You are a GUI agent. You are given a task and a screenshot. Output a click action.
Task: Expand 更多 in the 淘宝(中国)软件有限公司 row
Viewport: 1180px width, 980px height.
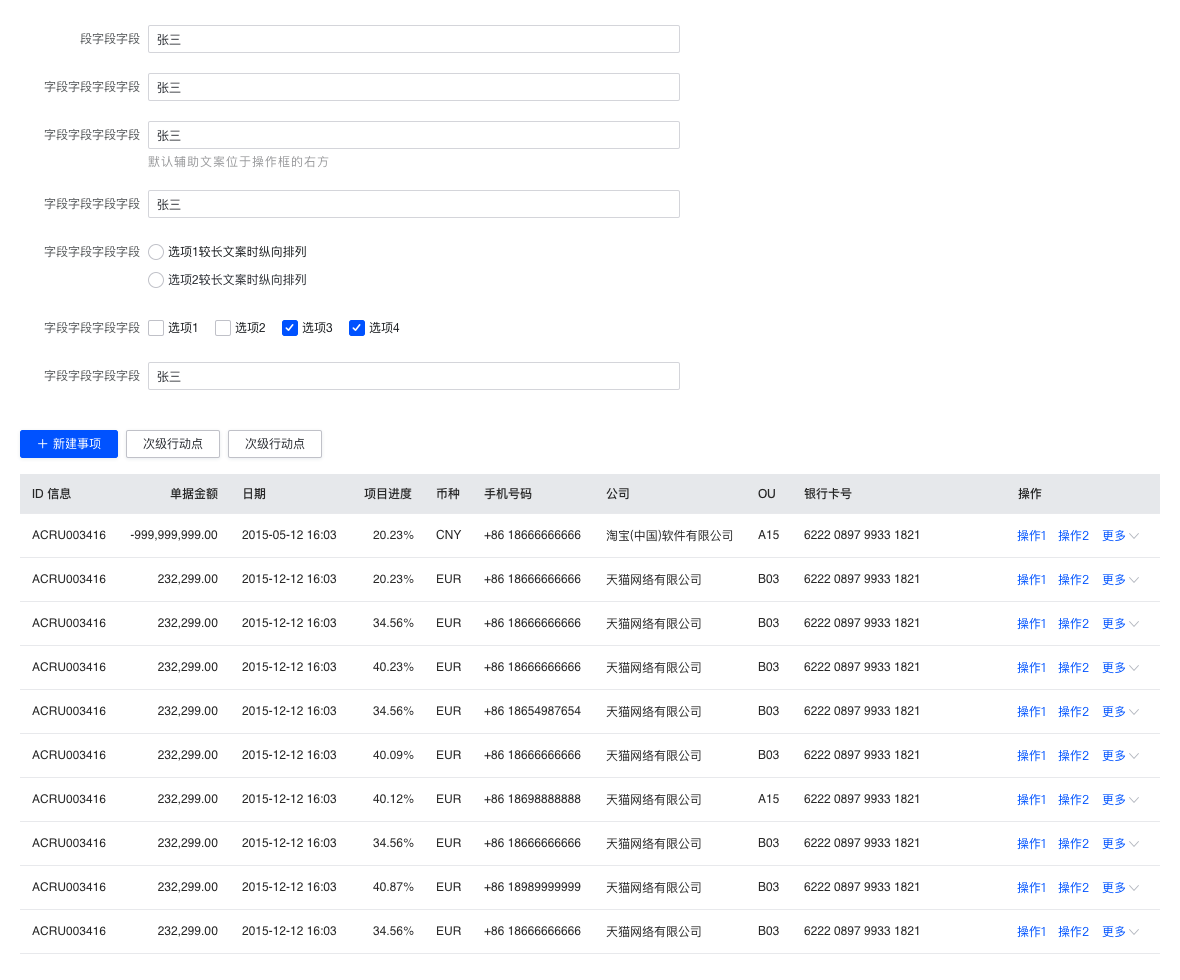click(1121, 535)
